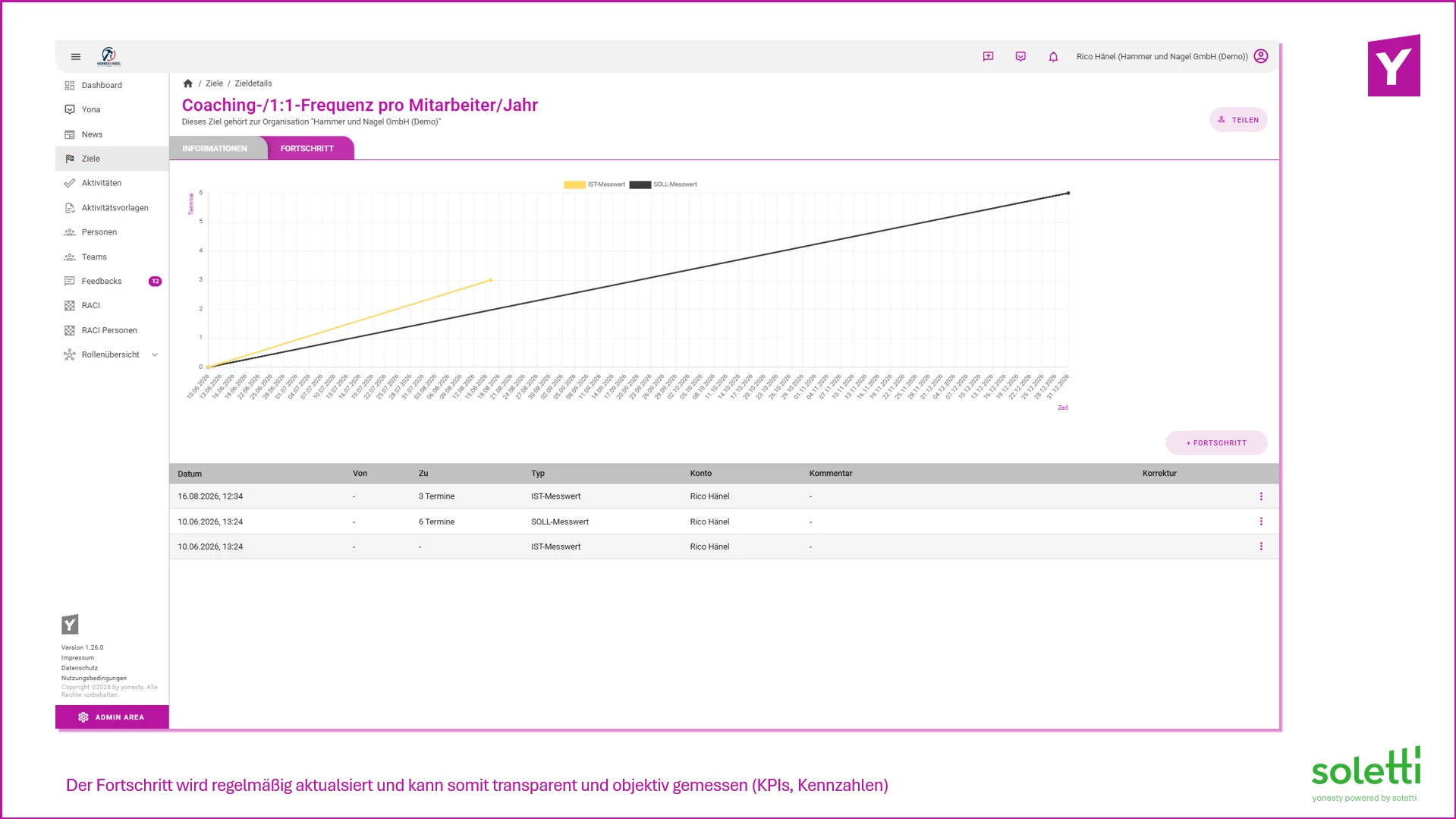
Task: Open row menu for 10.06.2026 IST-Messwert entry
Action: (1261, 547)
